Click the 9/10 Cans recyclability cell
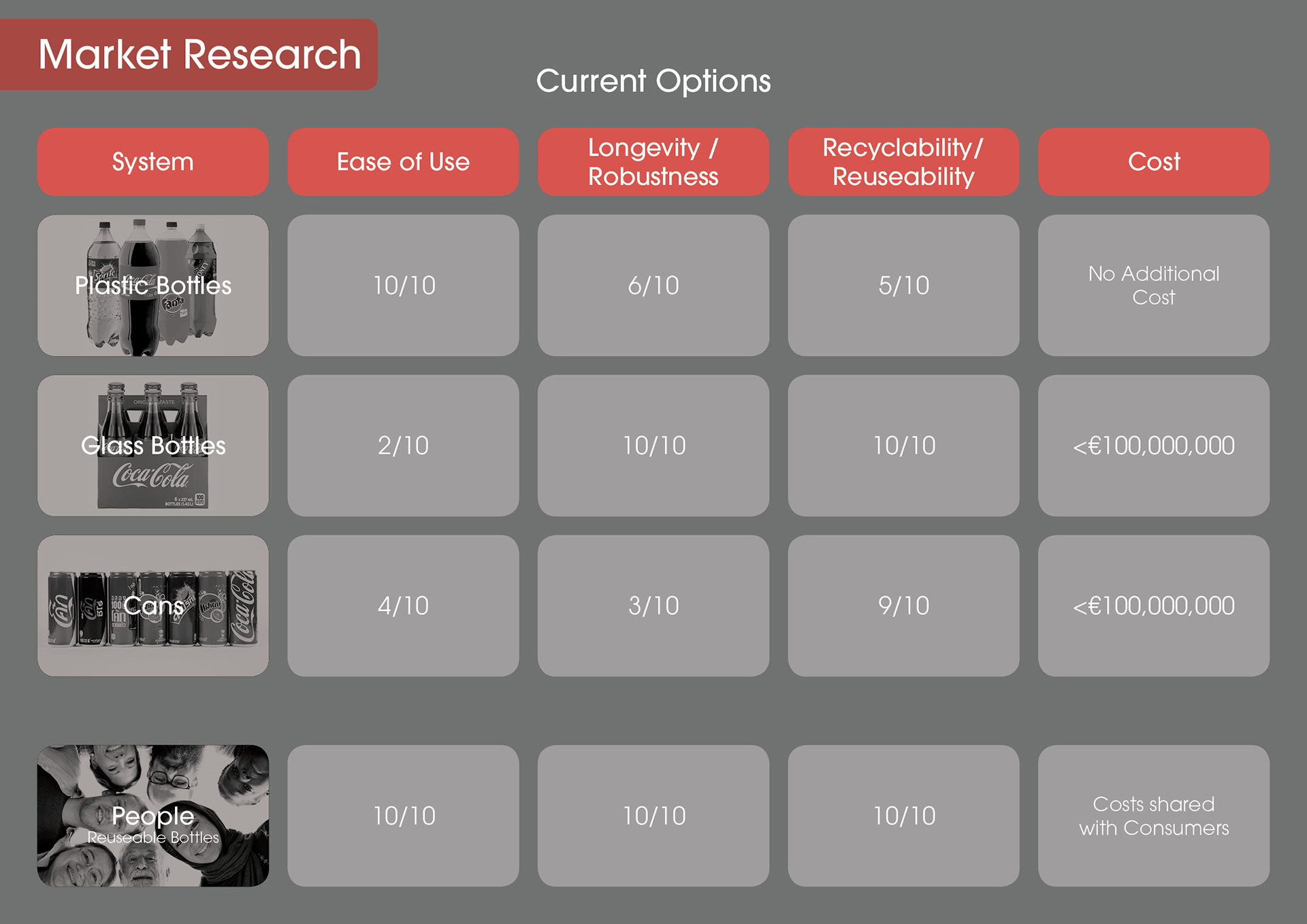The width and height of the screenshot is (1307, 924). pos(903,606)
